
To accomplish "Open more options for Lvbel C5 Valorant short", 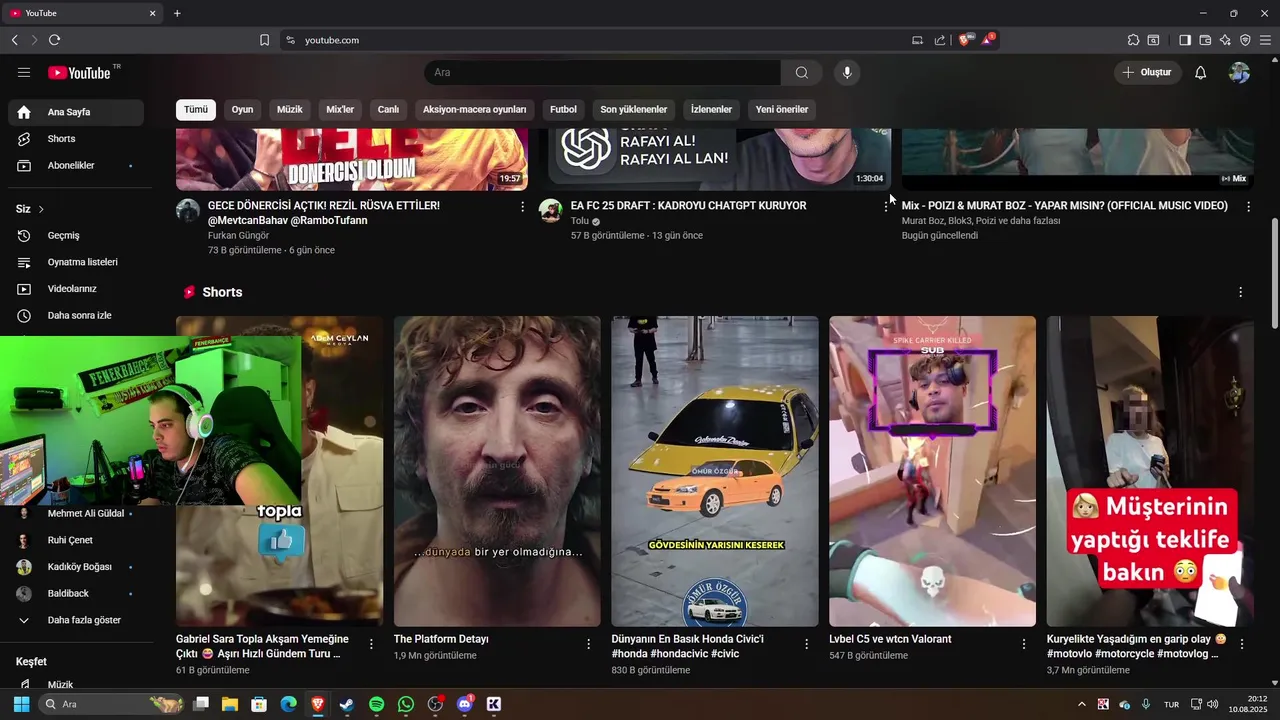I will pyautogui.click(x=1024, y=645).
